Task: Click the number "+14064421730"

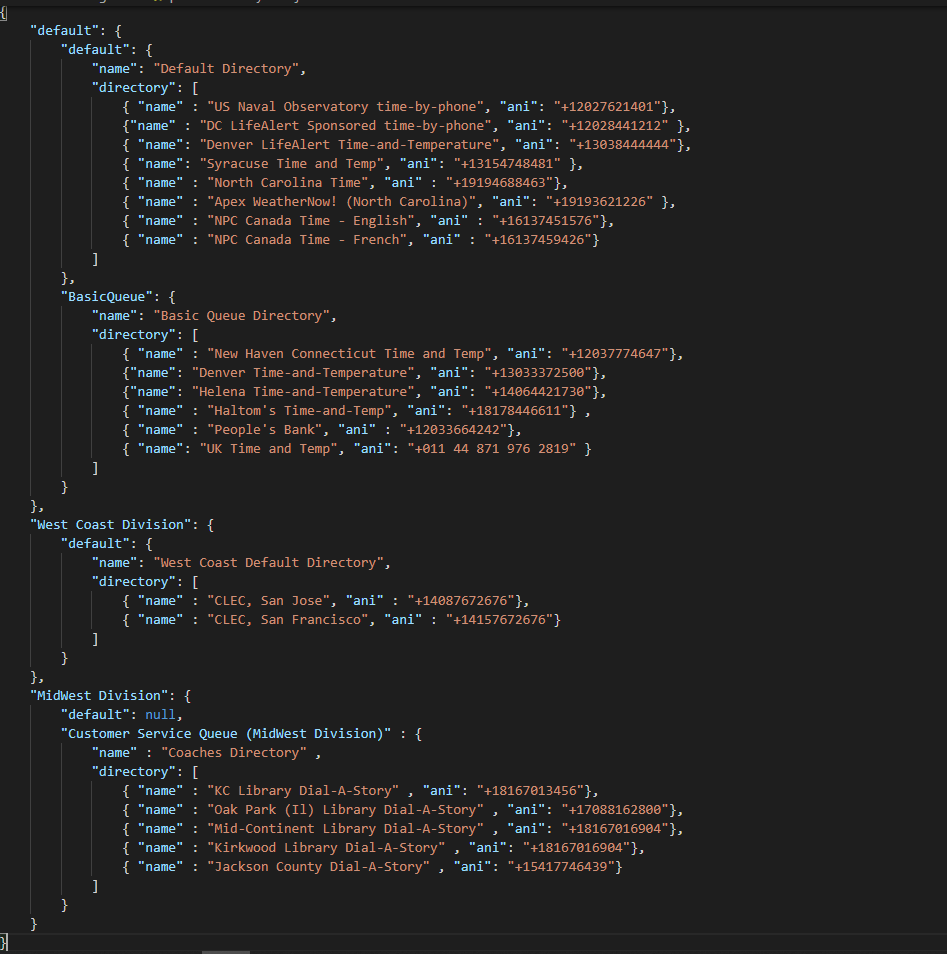Action: [x=537, y=392]
